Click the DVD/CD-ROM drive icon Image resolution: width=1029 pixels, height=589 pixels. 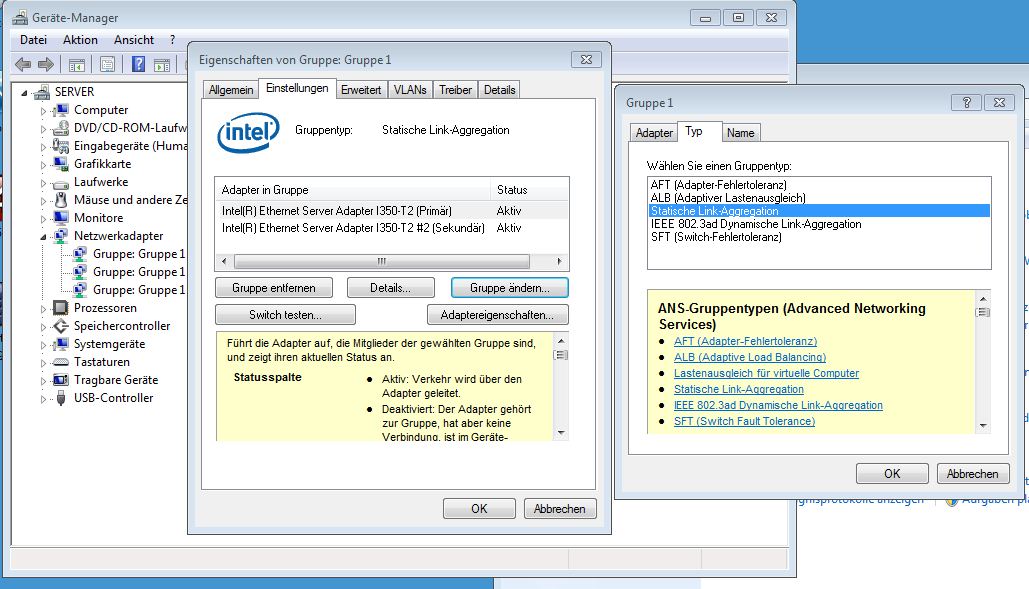61,128
